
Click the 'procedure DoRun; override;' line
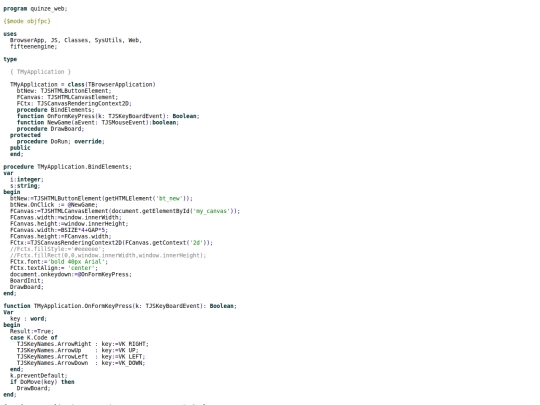pyautogui.click(x=61, y=141)
